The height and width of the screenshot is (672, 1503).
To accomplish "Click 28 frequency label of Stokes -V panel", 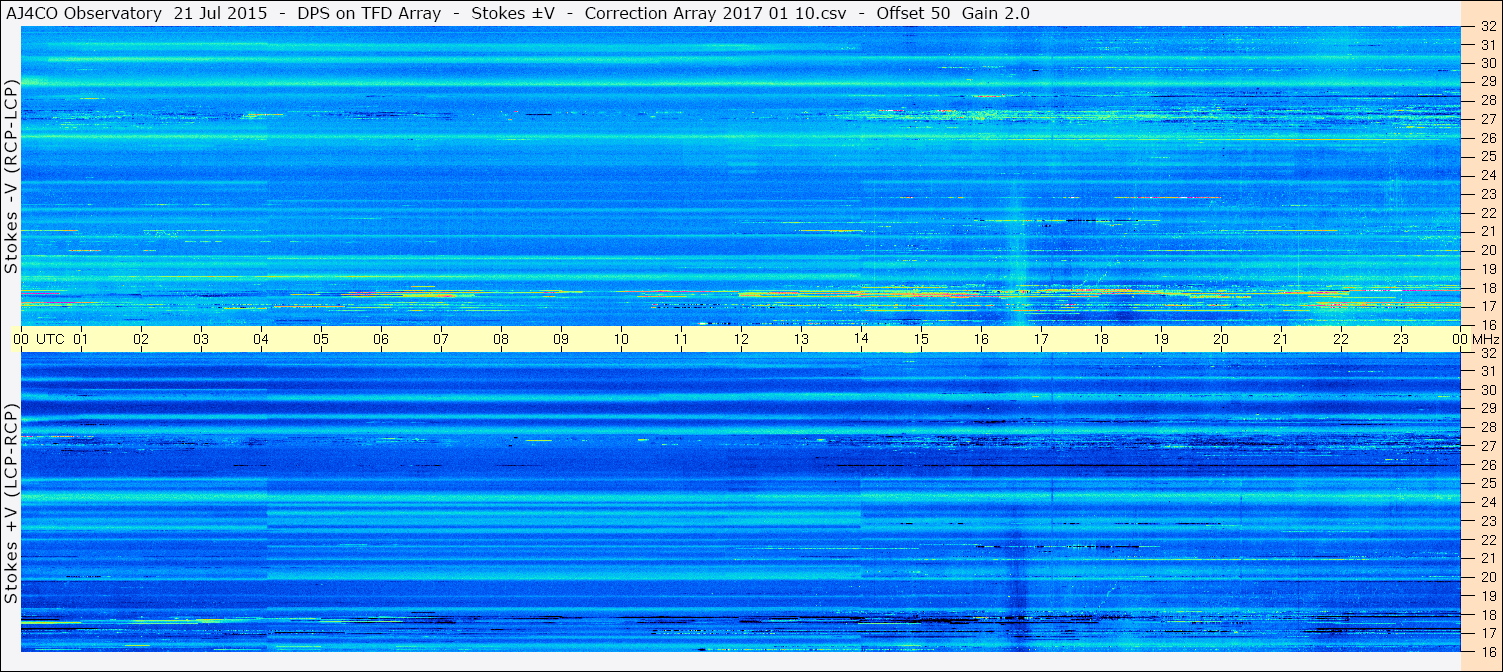I will [1488, 100].
